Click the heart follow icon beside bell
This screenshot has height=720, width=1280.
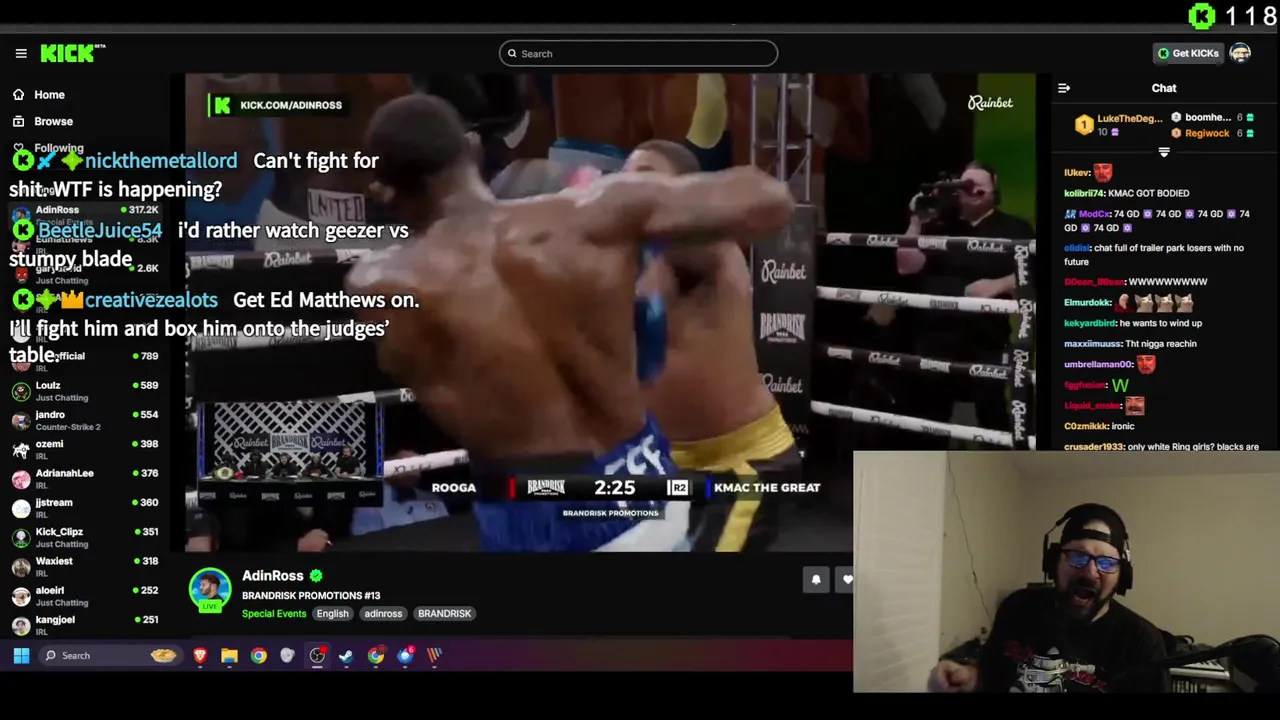(847, 580)
